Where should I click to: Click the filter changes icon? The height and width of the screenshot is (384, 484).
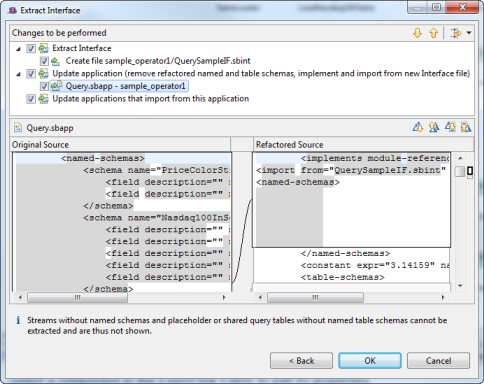tap(455, 33)
